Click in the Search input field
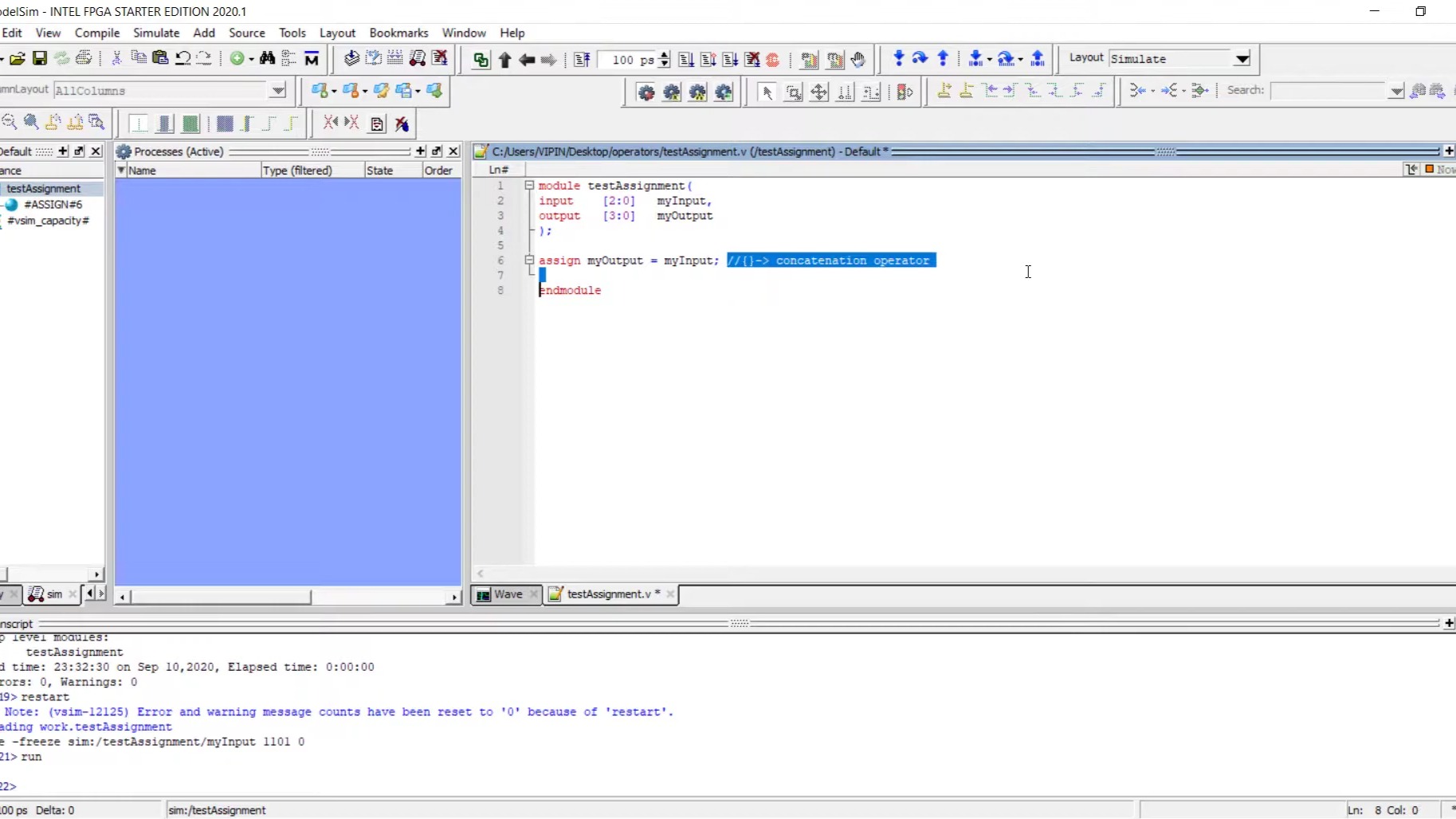This screenshot has width=1456, height=819. pyautogui.click(x=1329, y=91)
